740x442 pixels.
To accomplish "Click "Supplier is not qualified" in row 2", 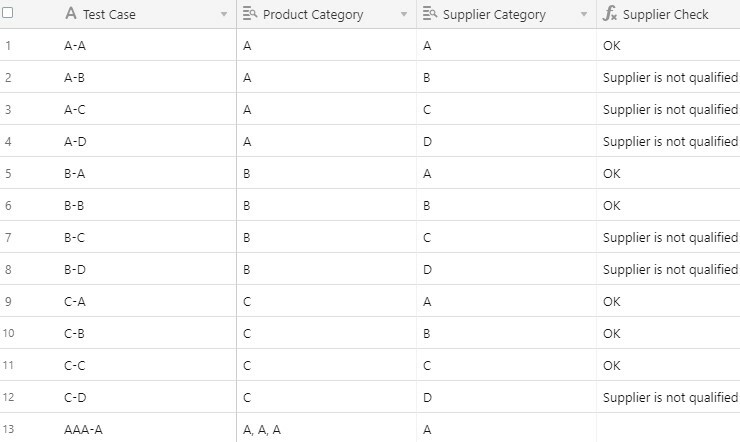I will 671,77.
